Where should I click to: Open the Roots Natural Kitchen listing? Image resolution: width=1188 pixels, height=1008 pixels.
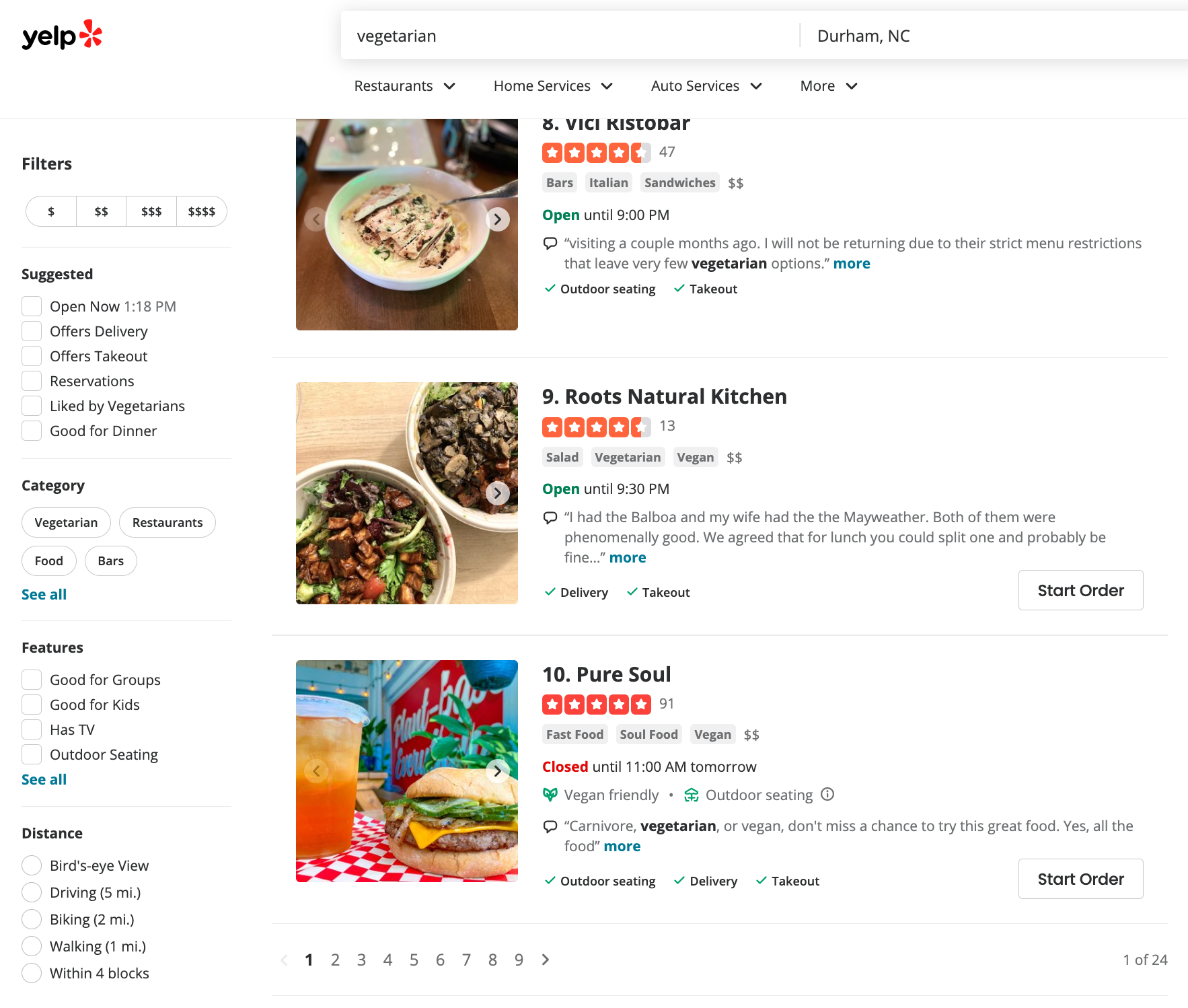(675, 397)
